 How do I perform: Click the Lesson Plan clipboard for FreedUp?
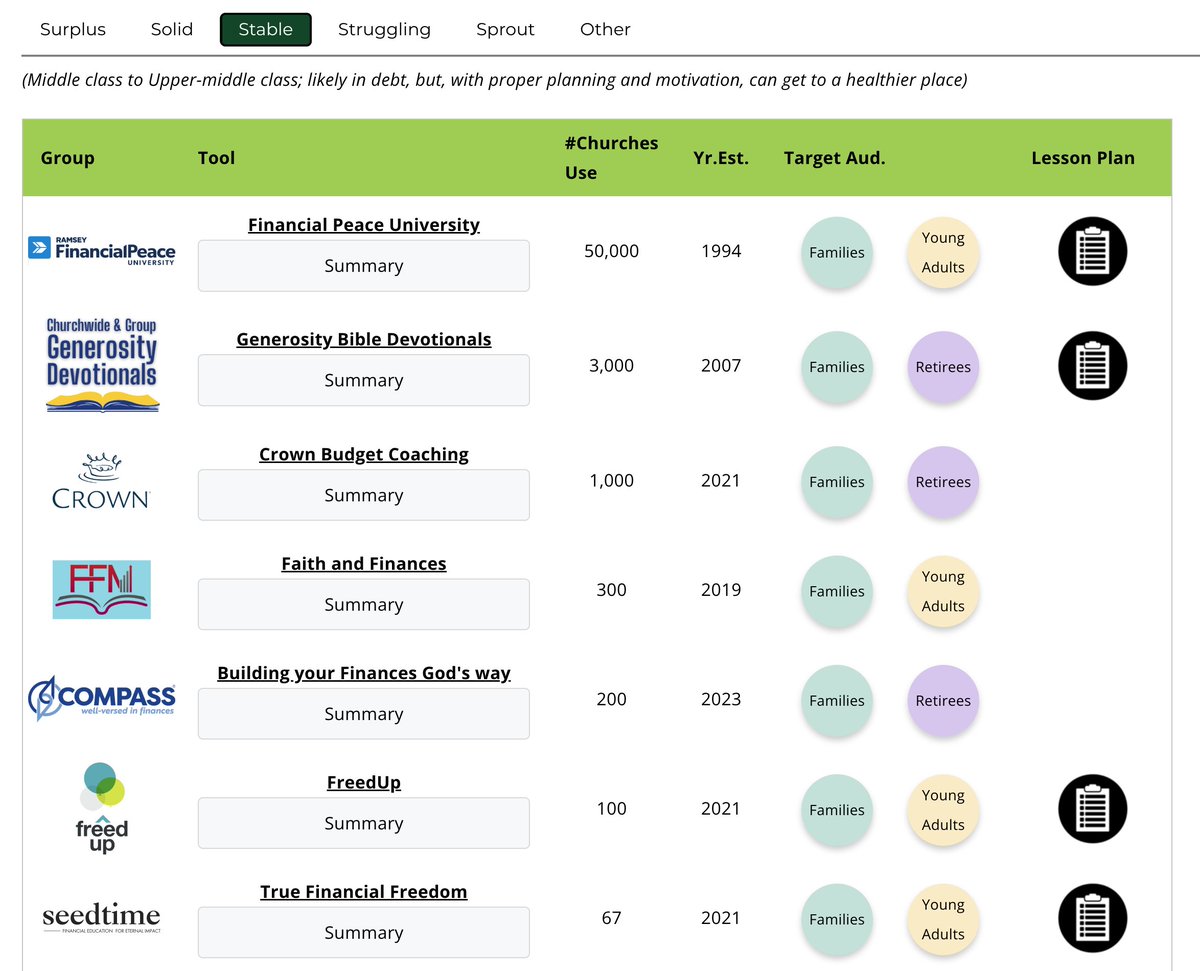[1092, 809]
